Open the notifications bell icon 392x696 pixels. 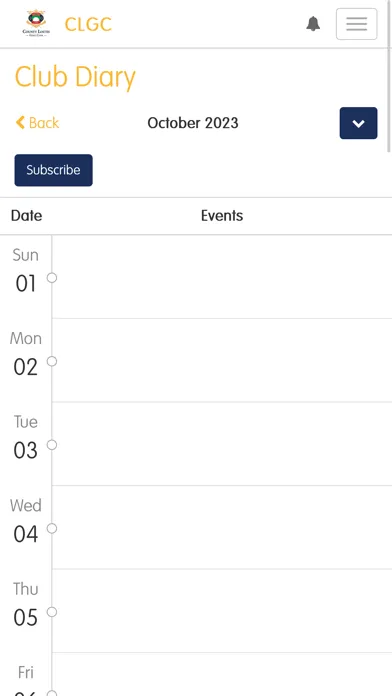313,24
